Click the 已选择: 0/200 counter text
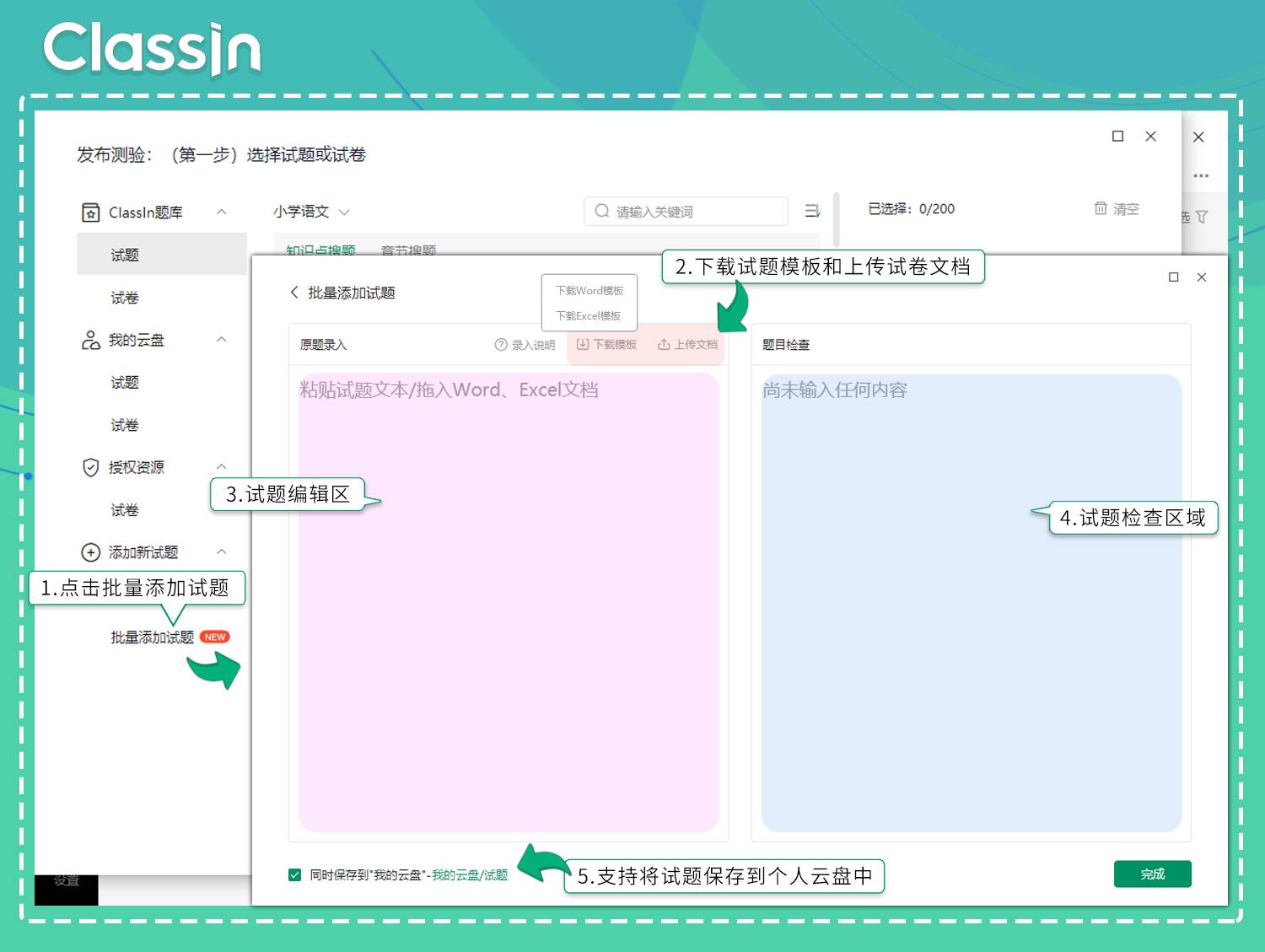Image resolution: width=1265 pixels, height=952 pixels. (912, 209)
